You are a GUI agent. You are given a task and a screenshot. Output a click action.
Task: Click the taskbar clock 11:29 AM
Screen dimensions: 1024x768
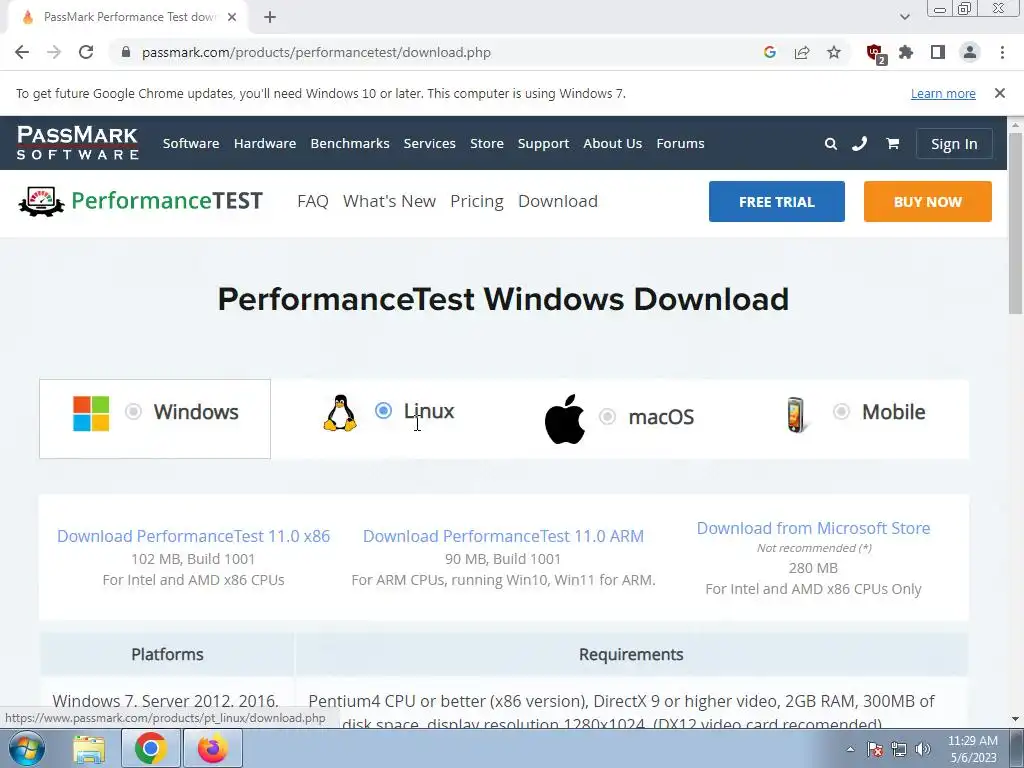[972, 749]
